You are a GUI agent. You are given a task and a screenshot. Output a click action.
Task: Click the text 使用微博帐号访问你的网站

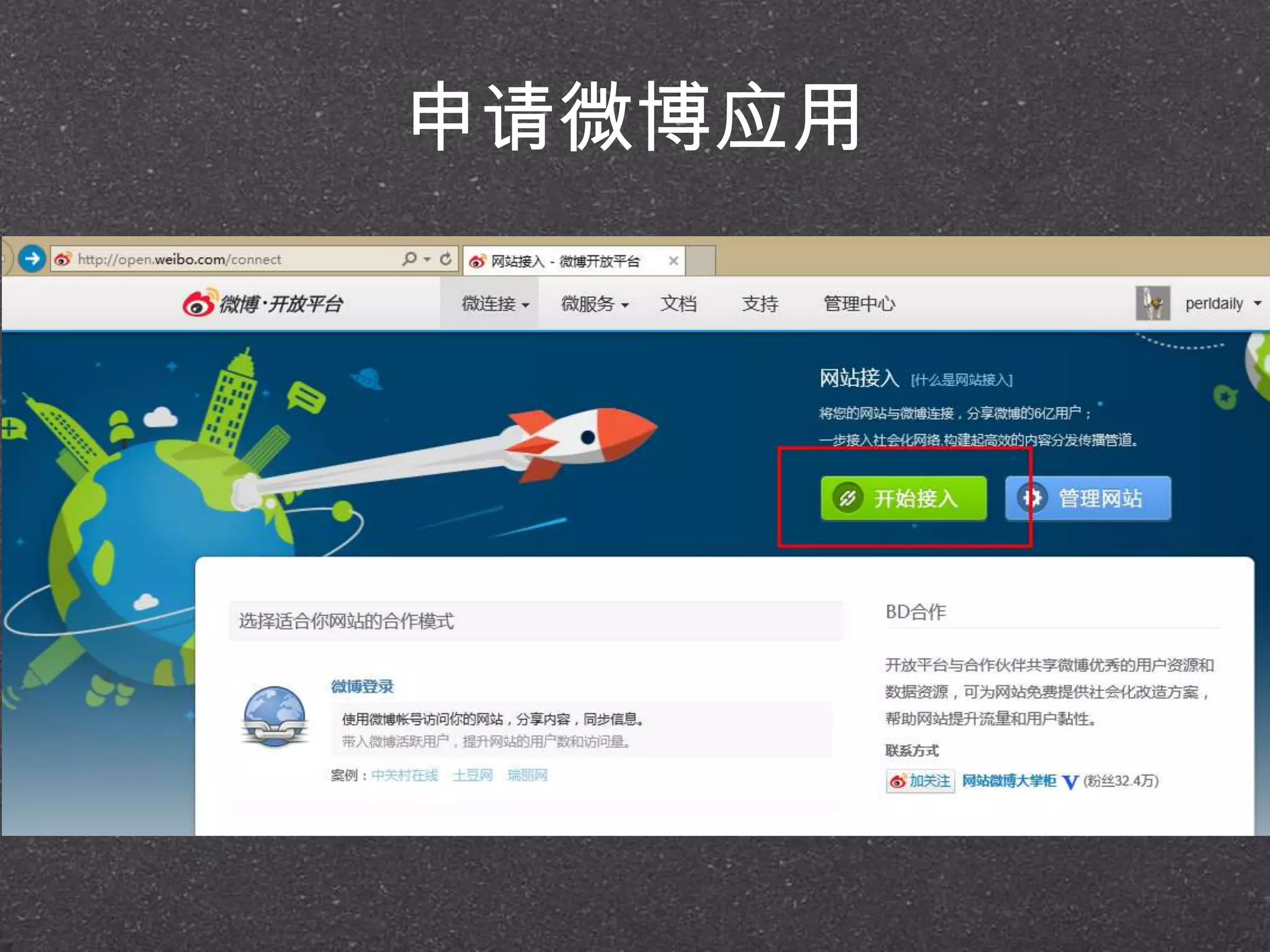click(422, 719)
